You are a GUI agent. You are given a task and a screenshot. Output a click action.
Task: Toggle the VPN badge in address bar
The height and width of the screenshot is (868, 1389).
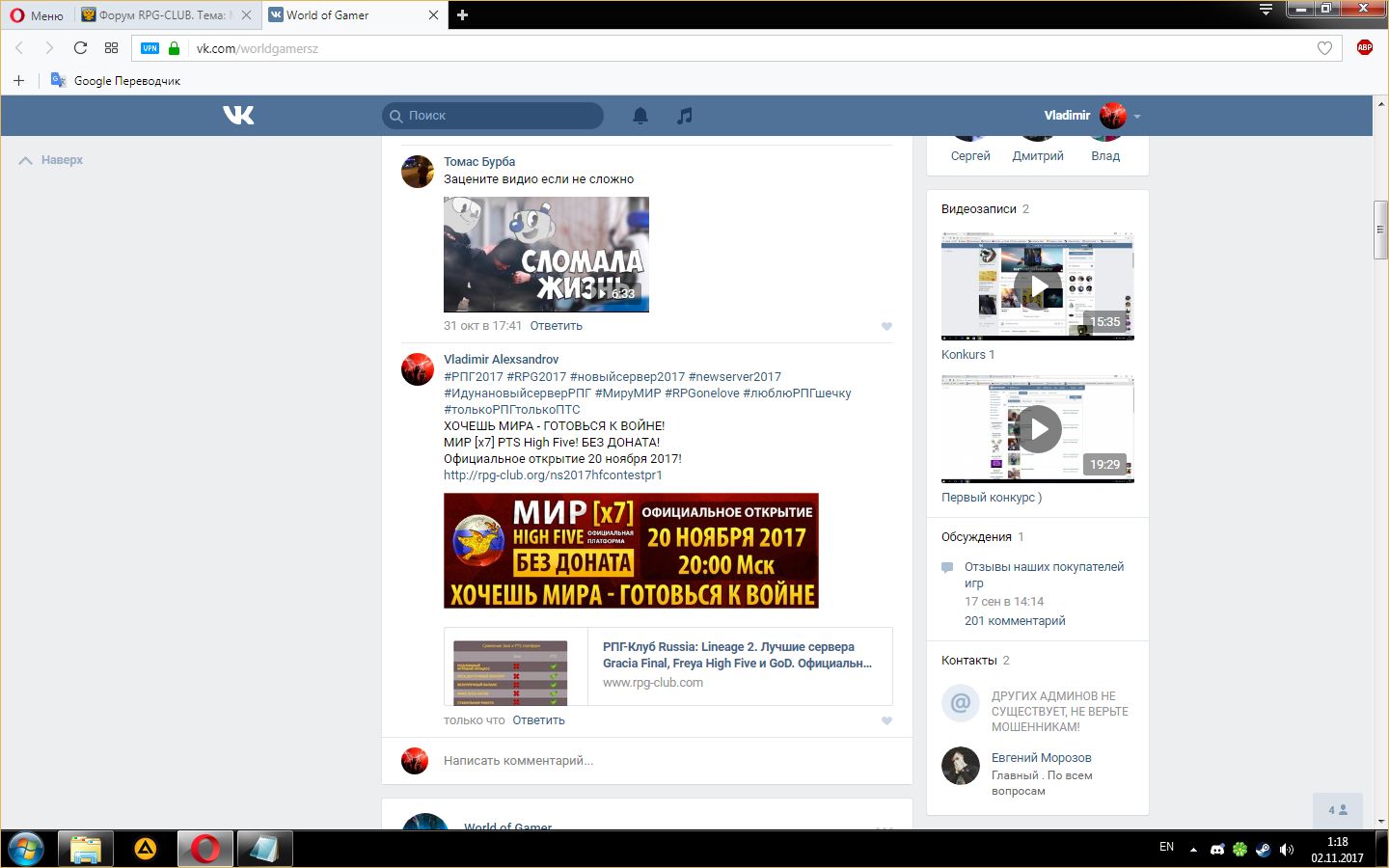point(150,48)
